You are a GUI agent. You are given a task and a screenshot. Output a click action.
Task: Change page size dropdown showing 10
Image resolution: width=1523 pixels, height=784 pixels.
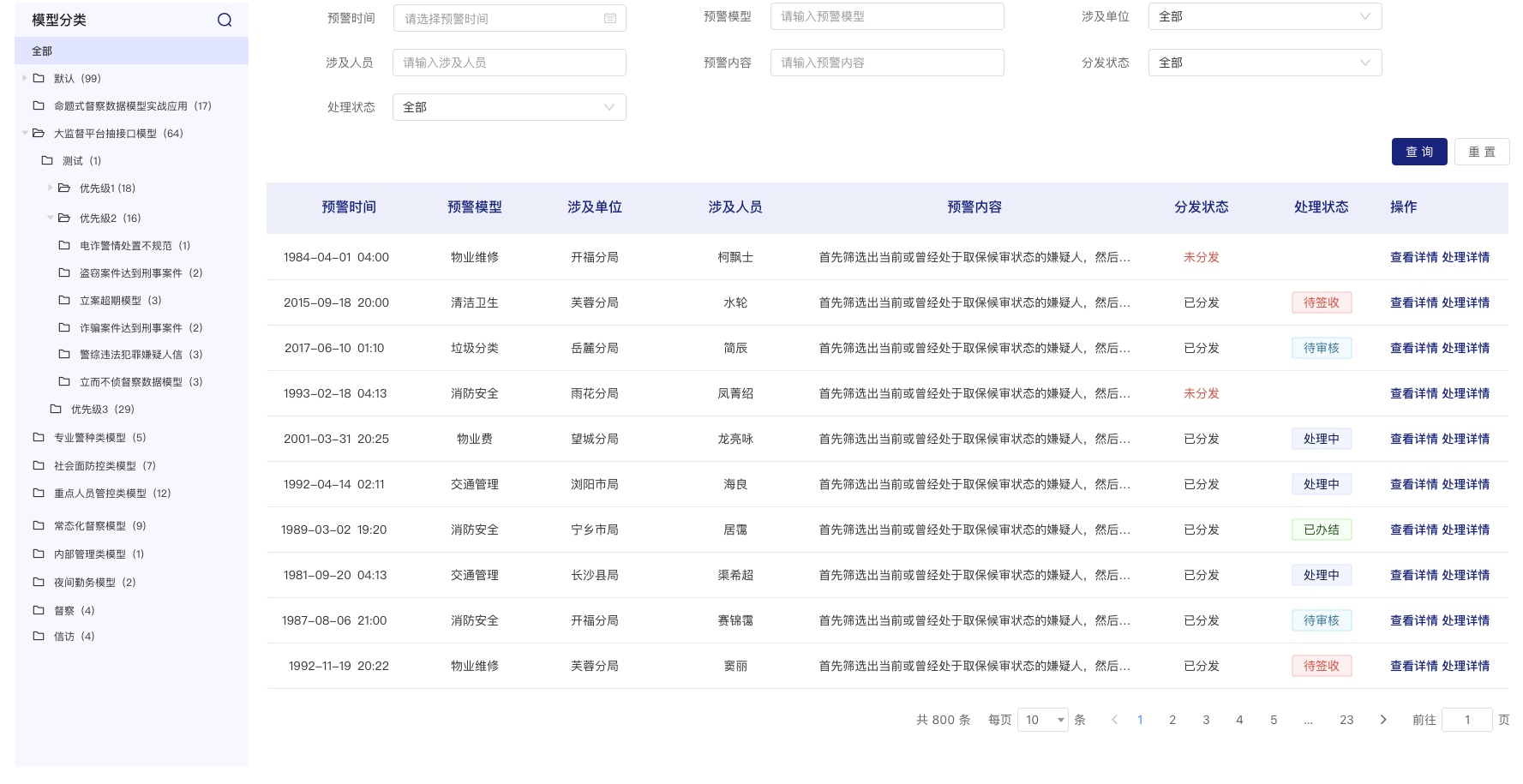point(1042,720)
